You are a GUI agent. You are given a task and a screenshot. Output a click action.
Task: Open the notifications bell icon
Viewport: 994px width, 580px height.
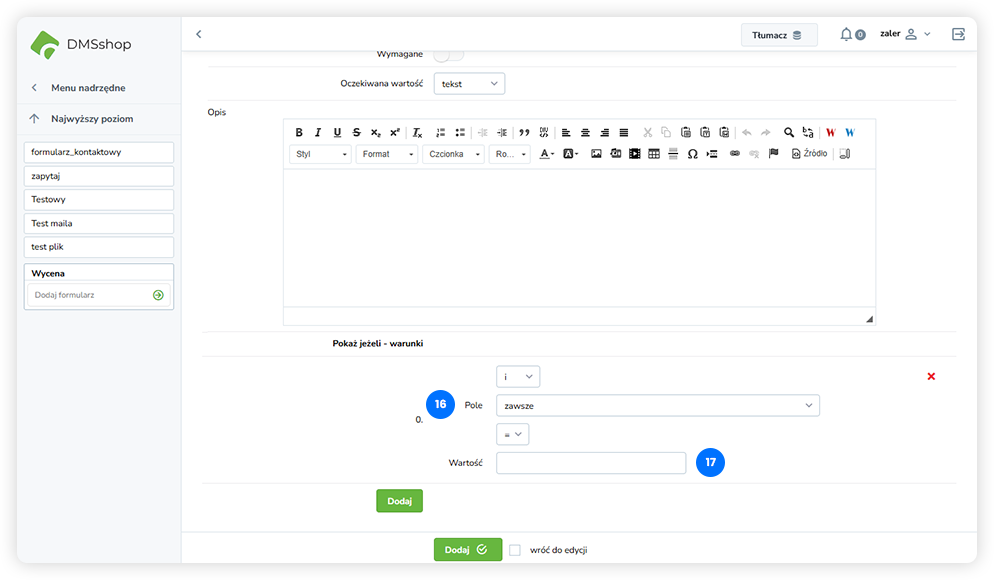click(x=846, y=34)
